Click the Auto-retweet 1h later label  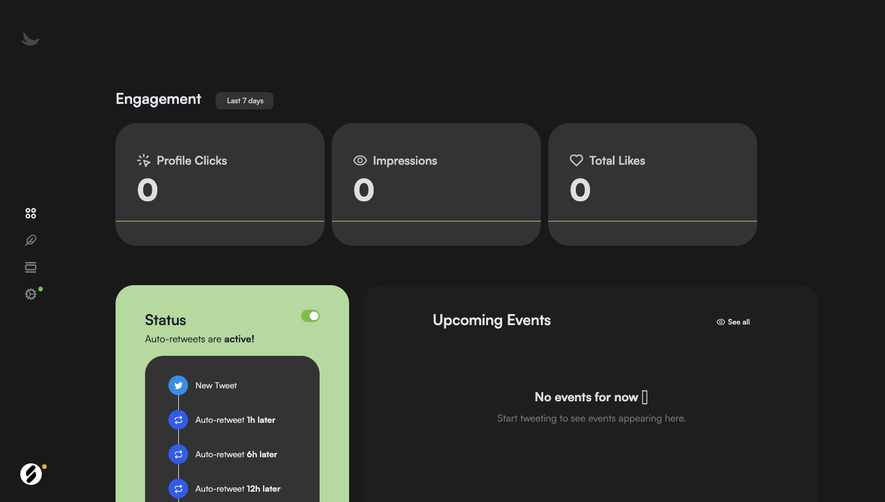click(x=235, y=420)
